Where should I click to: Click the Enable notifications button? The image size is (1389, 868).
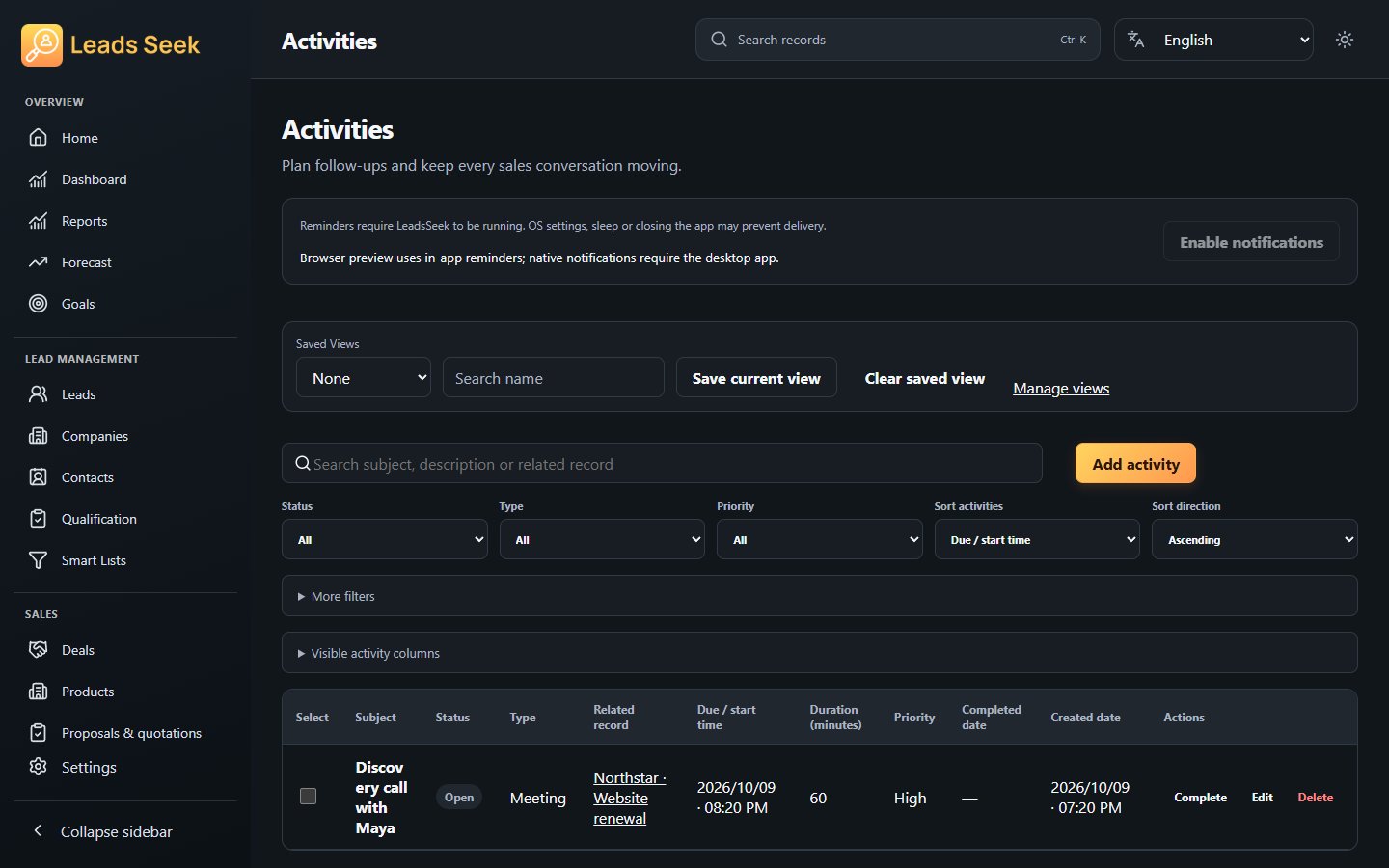coord(1251,242)
